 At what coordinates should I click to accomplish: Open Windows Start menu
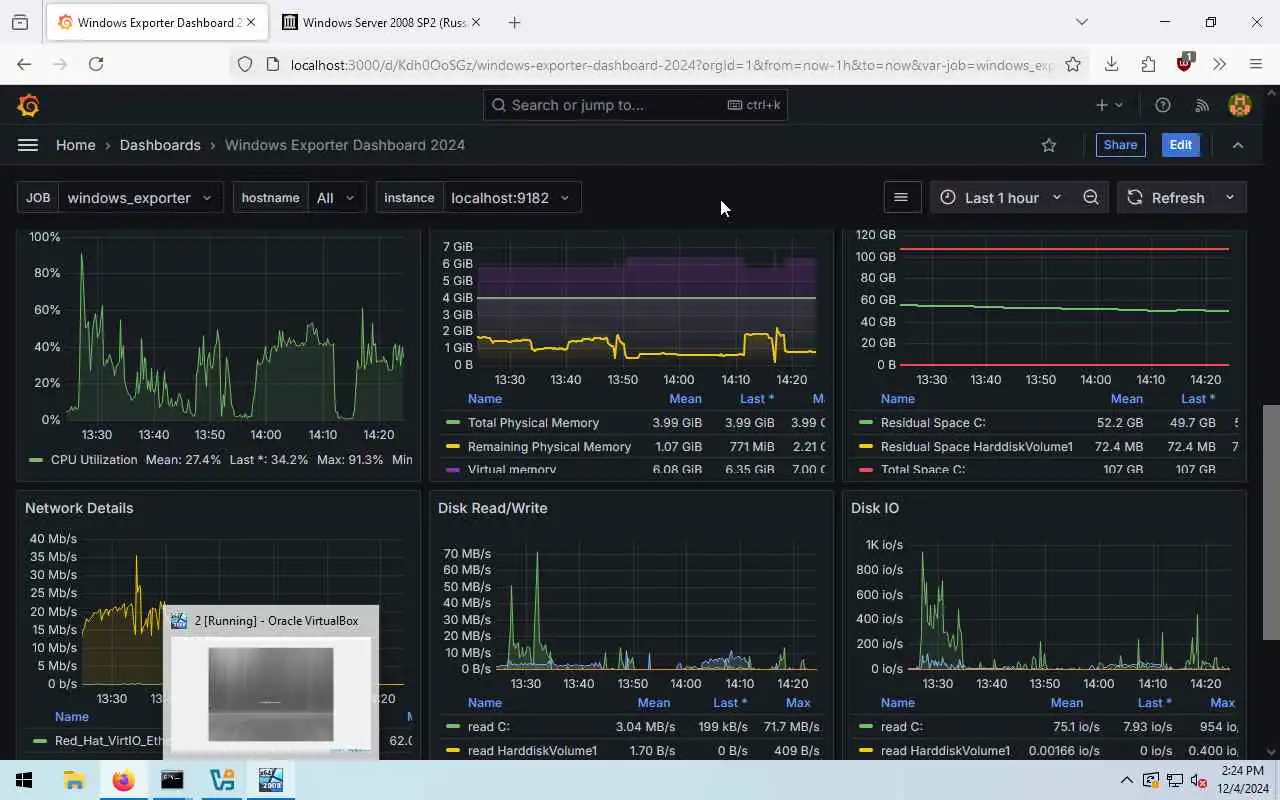[24, 780]
